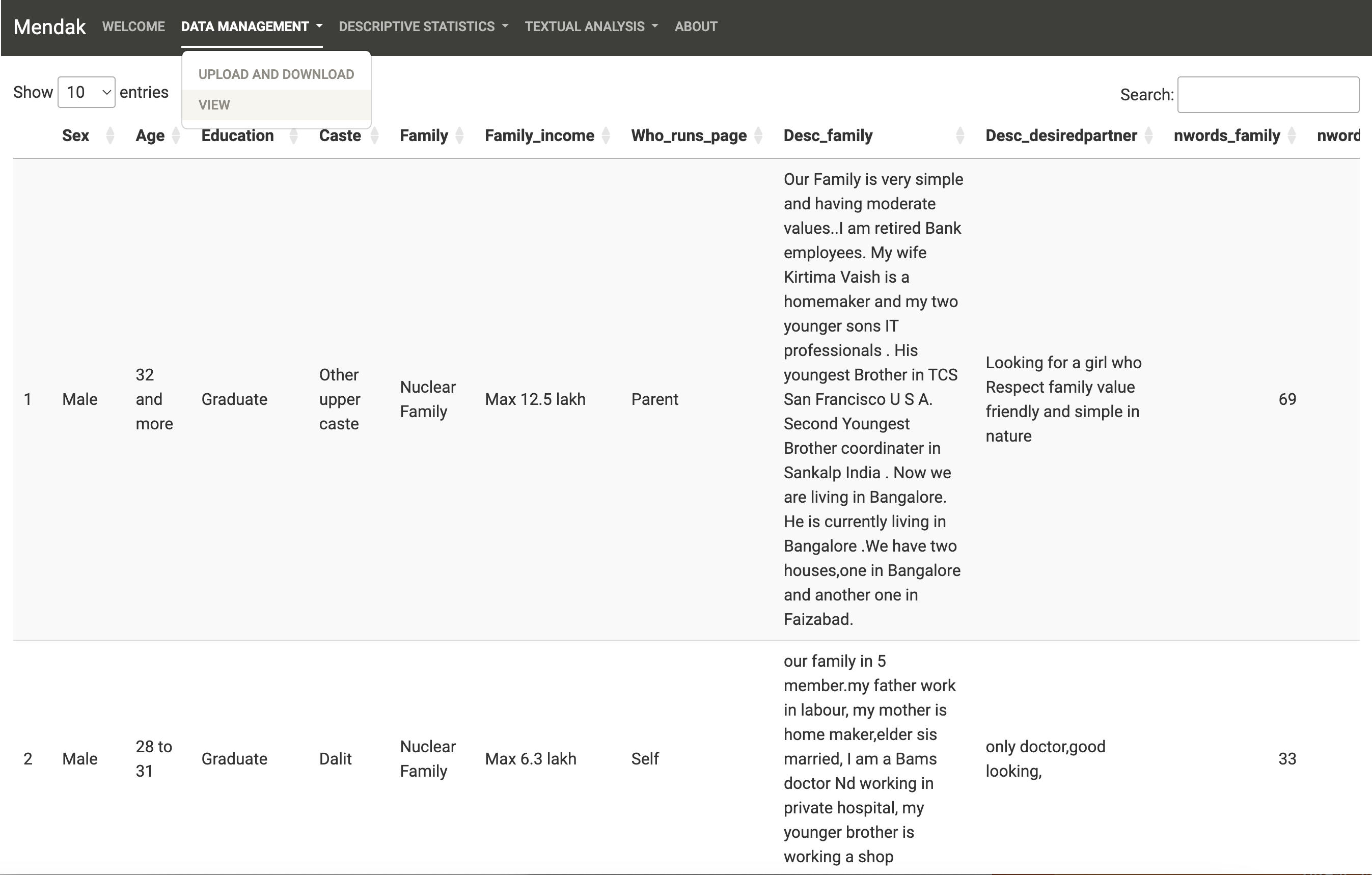
Task: Click the 'Parent' cell in row 1
Action: [654, 399]
